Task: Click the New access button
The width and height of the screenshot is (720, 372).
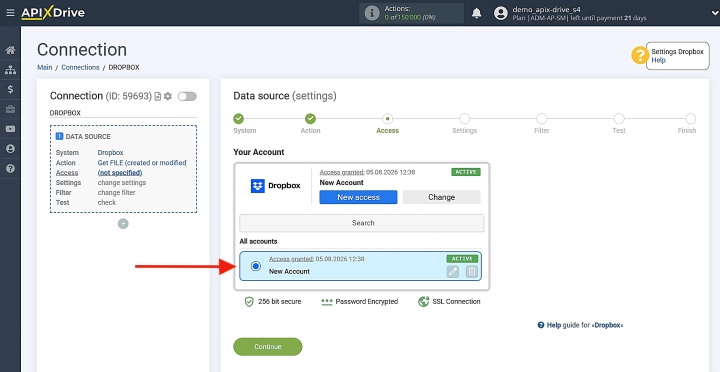Action: tap(358, 197)
